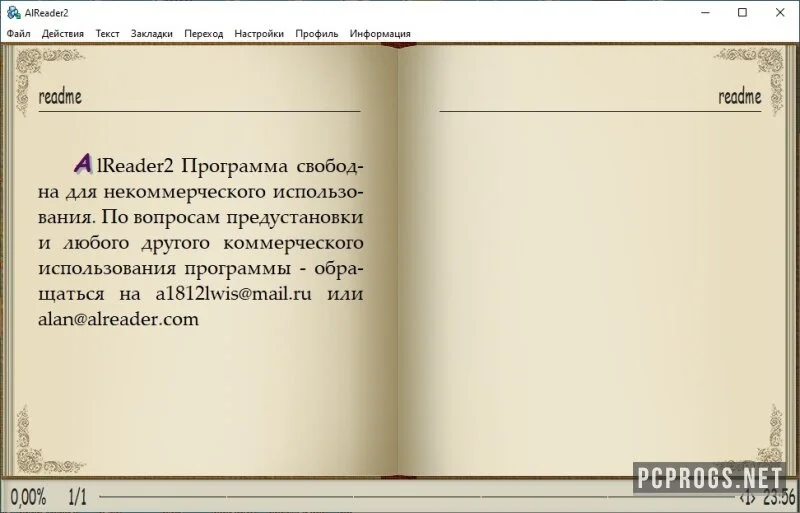Image resolution: width=800 pixels, height=513 pixels.
Task: Click the purple drop-cap letter A
Action: (x=83, y=164)
